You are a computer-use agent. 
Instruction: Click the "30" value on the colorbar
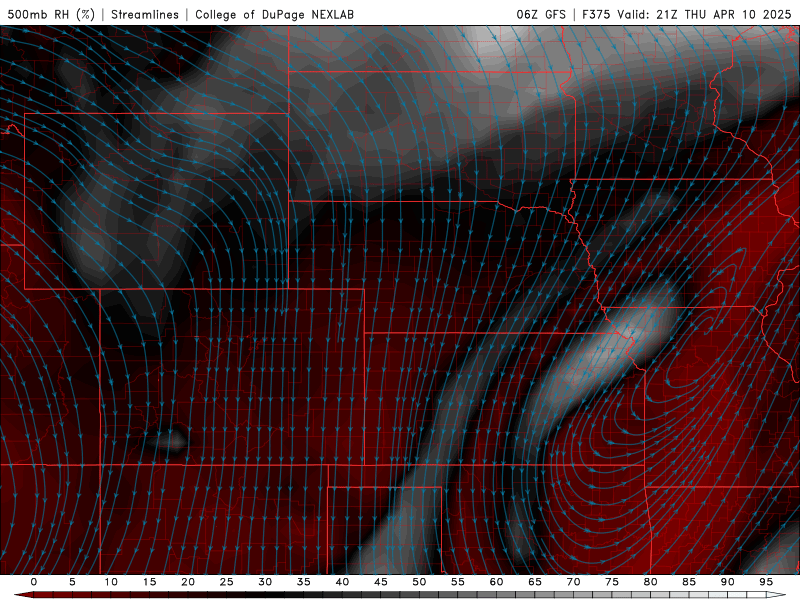point(265,582)
